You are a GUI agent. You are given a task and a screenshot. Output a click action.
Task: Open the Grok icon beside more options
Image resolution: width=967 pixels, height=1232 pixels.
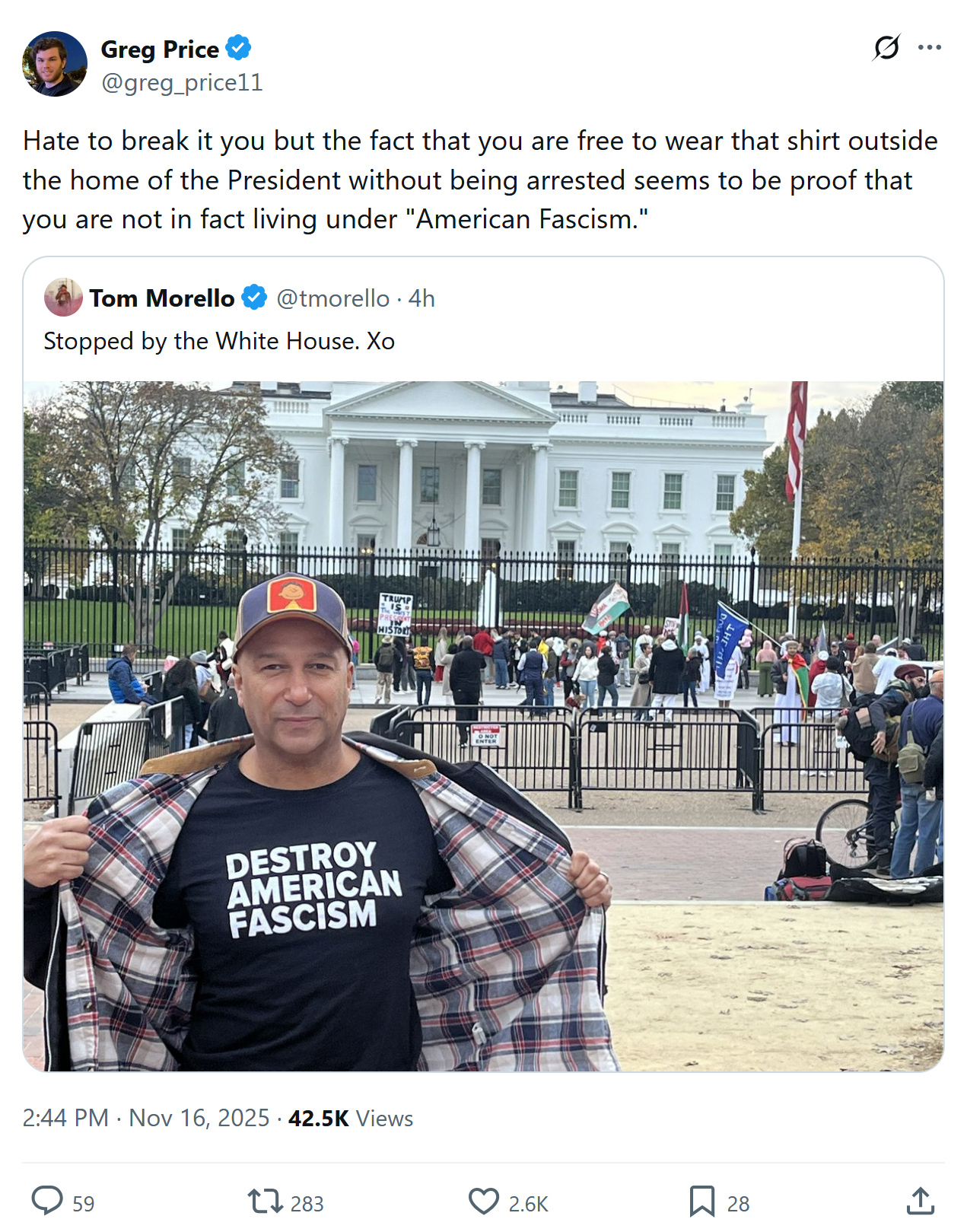tap(886, 48)
